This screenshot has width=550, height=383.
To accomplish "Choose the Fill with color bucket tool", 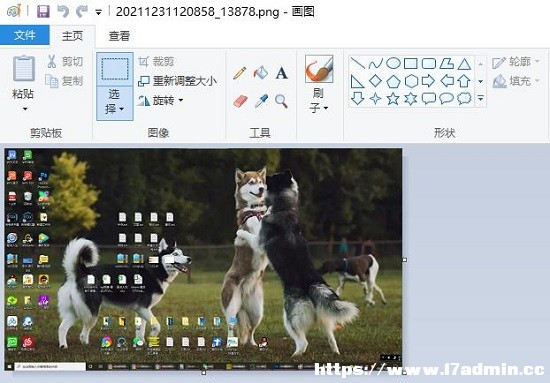I will [x=261, y=73].
